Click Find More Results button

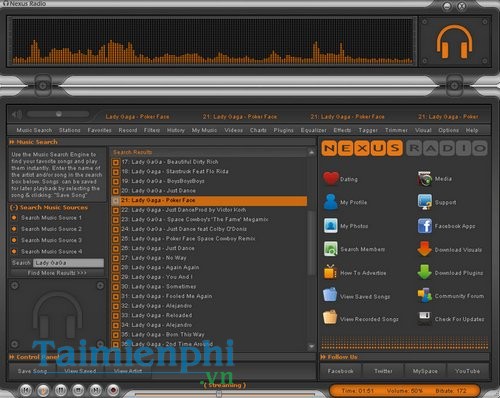(57, 273)
